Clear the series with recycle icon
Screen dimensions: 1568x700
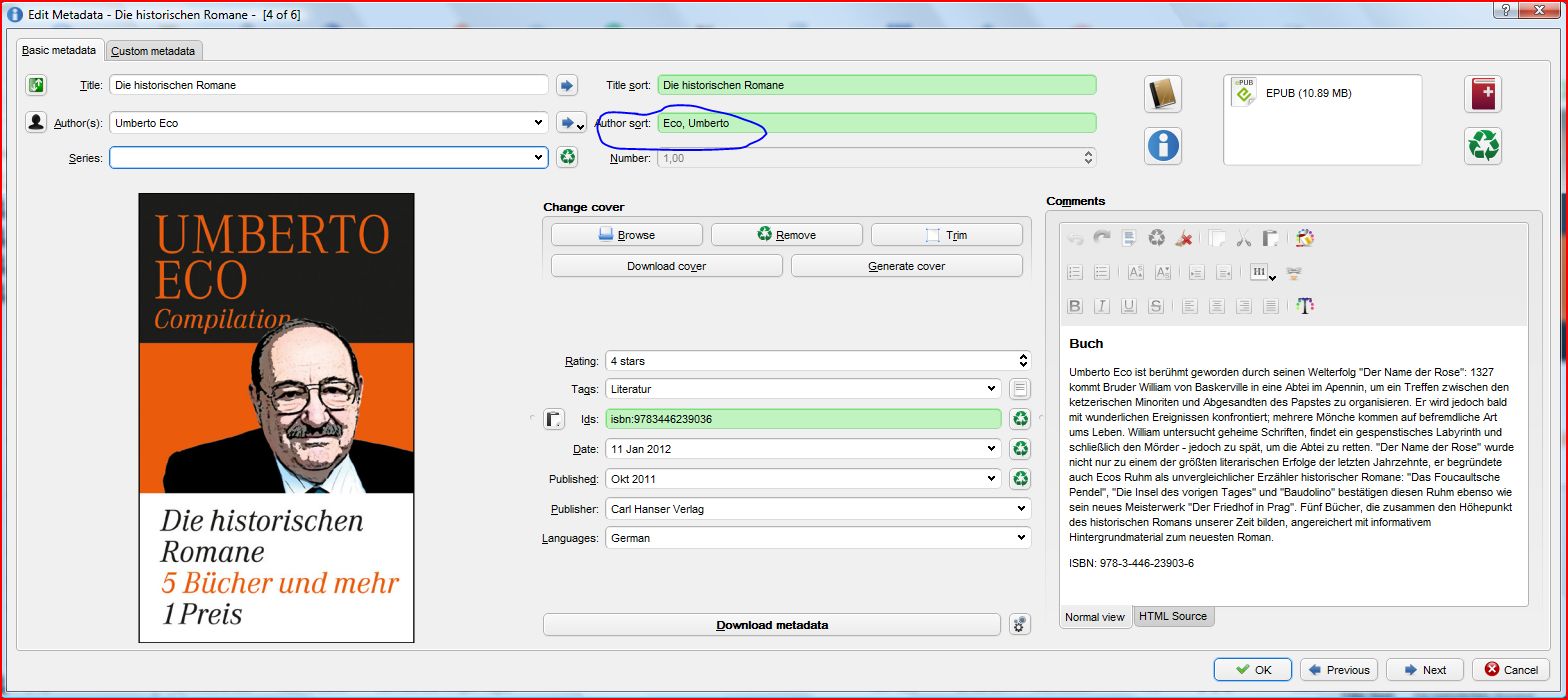tap(567, 157)
